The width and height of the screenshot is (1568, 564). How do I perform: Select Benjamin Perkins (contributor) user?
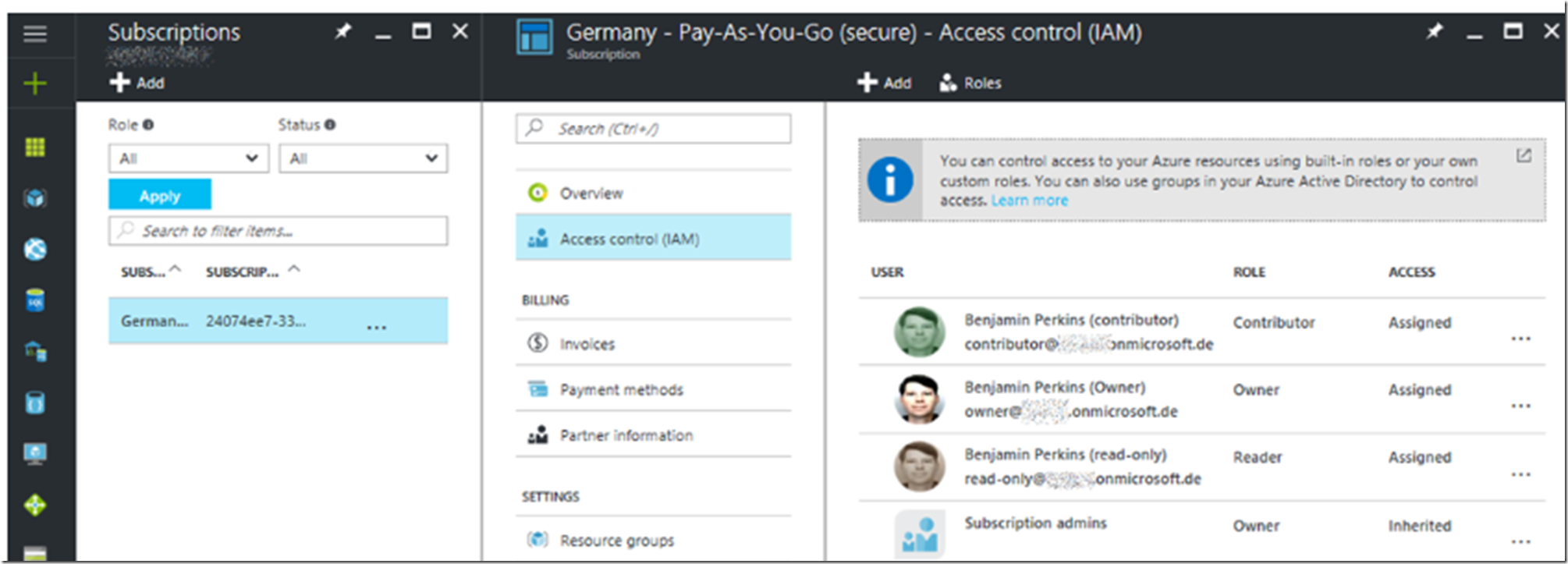tap(1202, 332)
